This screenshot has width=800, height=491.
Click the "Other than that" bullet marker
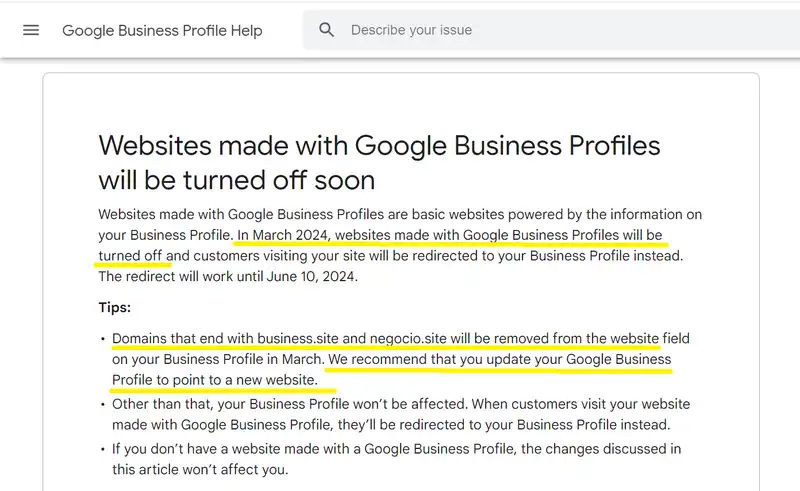pos(102,405)
